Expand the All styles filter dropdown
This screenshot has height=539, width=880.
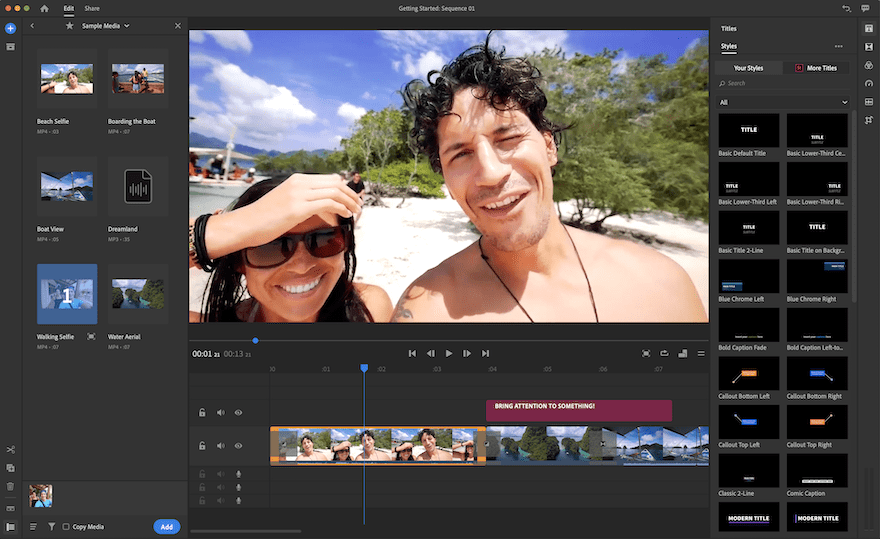tap(783, 102)
